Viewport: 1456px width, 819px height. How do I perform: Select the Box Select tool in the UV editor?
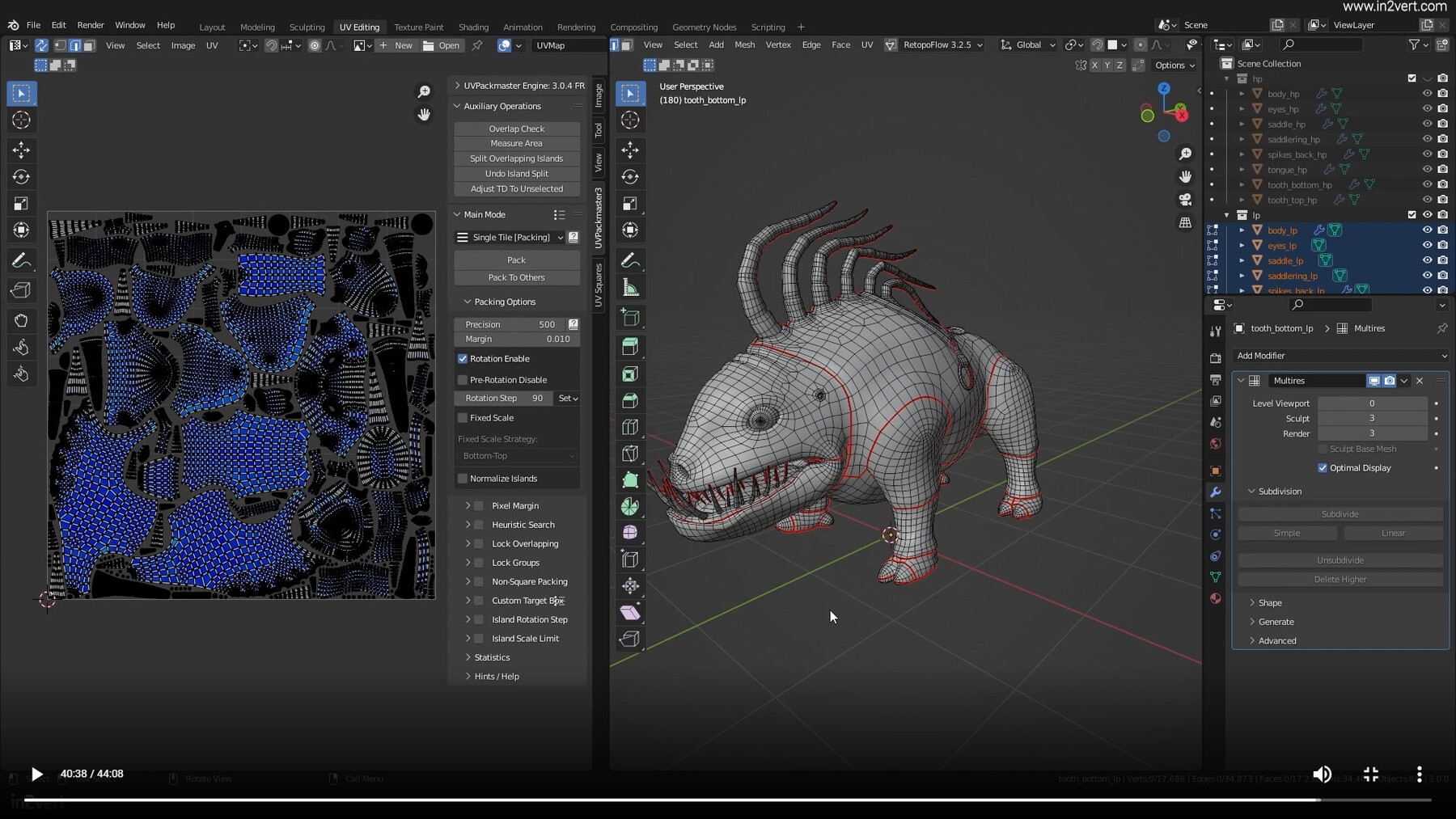pyautogui.click(x=22, y=93)
